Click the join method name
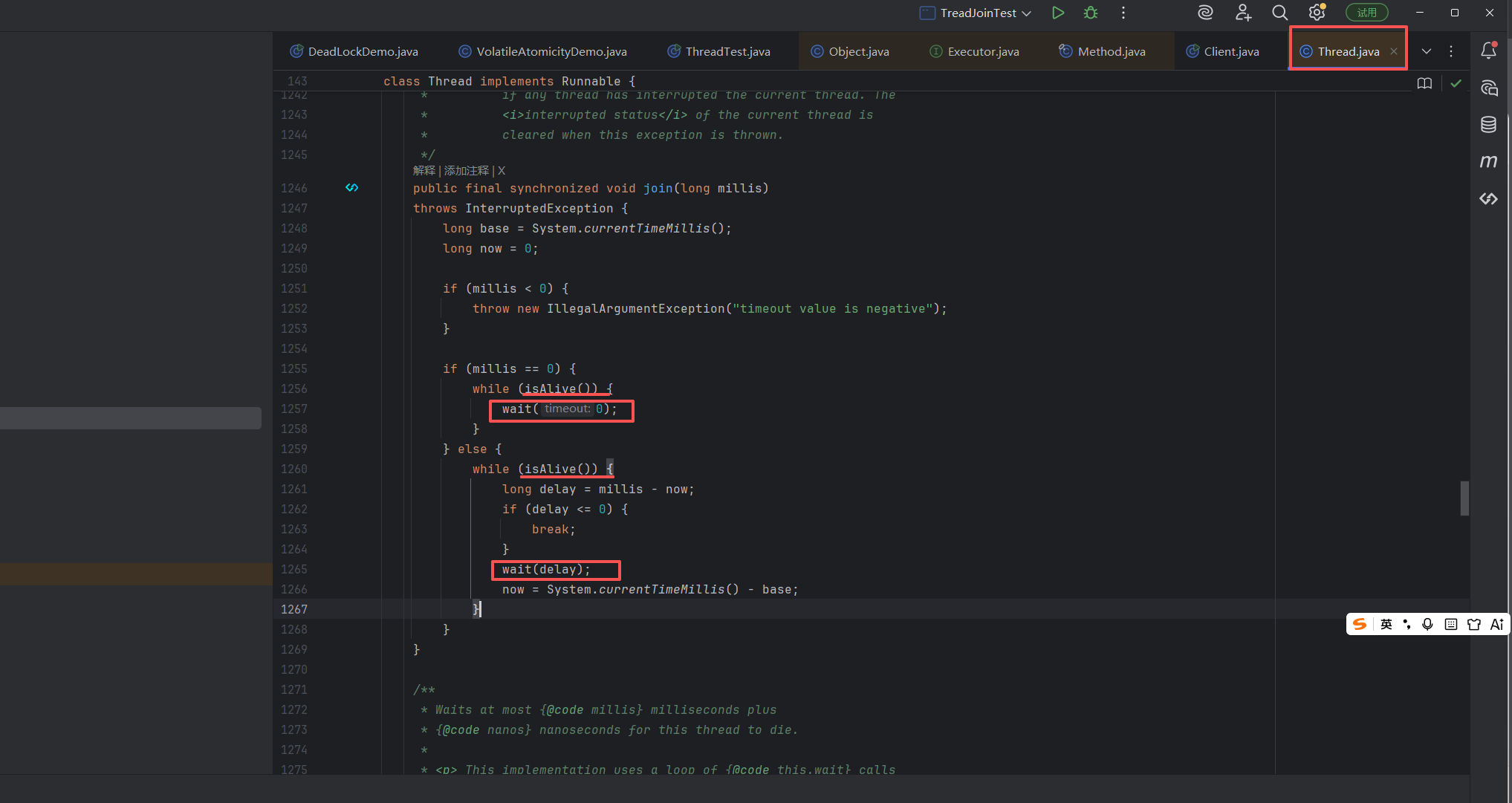Viewport: 1512px width, 803px height. click(x=658, y=188)
